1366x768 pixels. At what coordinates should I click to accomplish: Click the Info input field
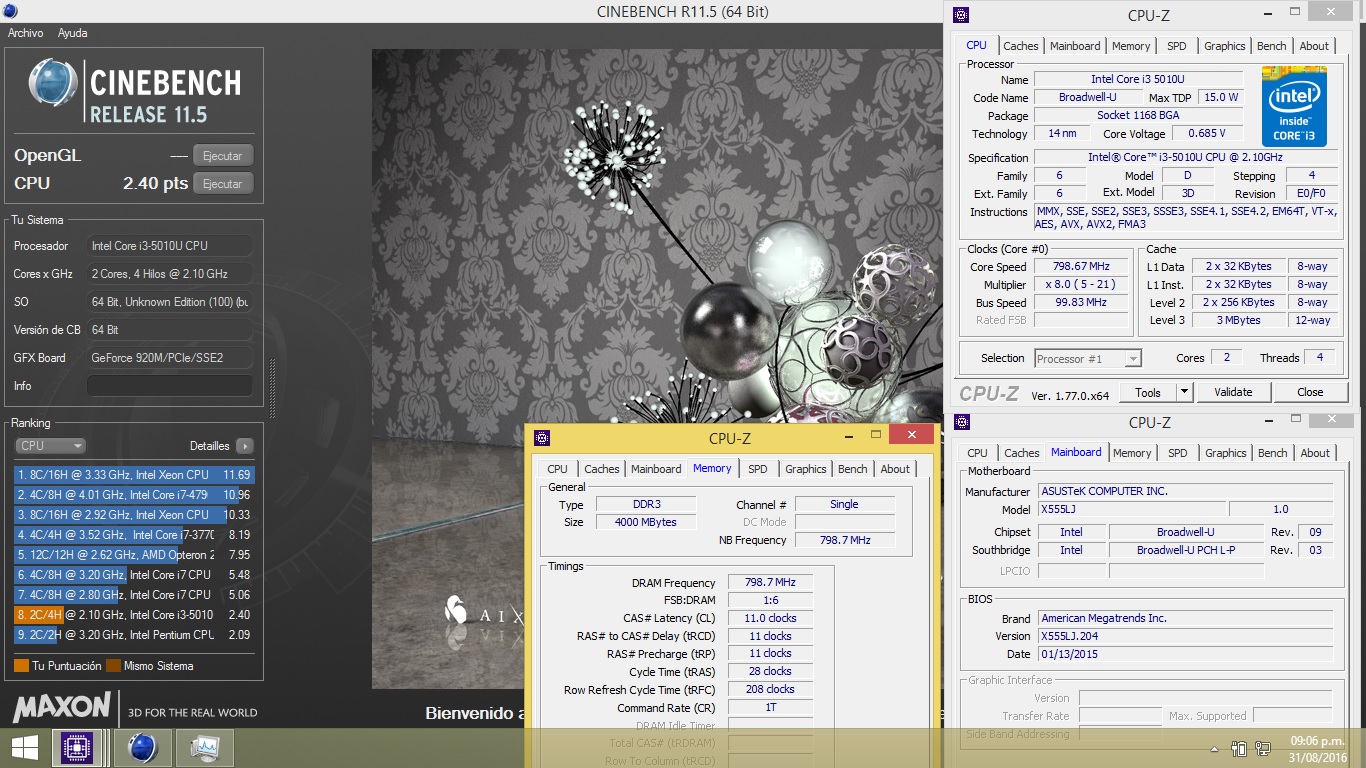pos(170,386)
